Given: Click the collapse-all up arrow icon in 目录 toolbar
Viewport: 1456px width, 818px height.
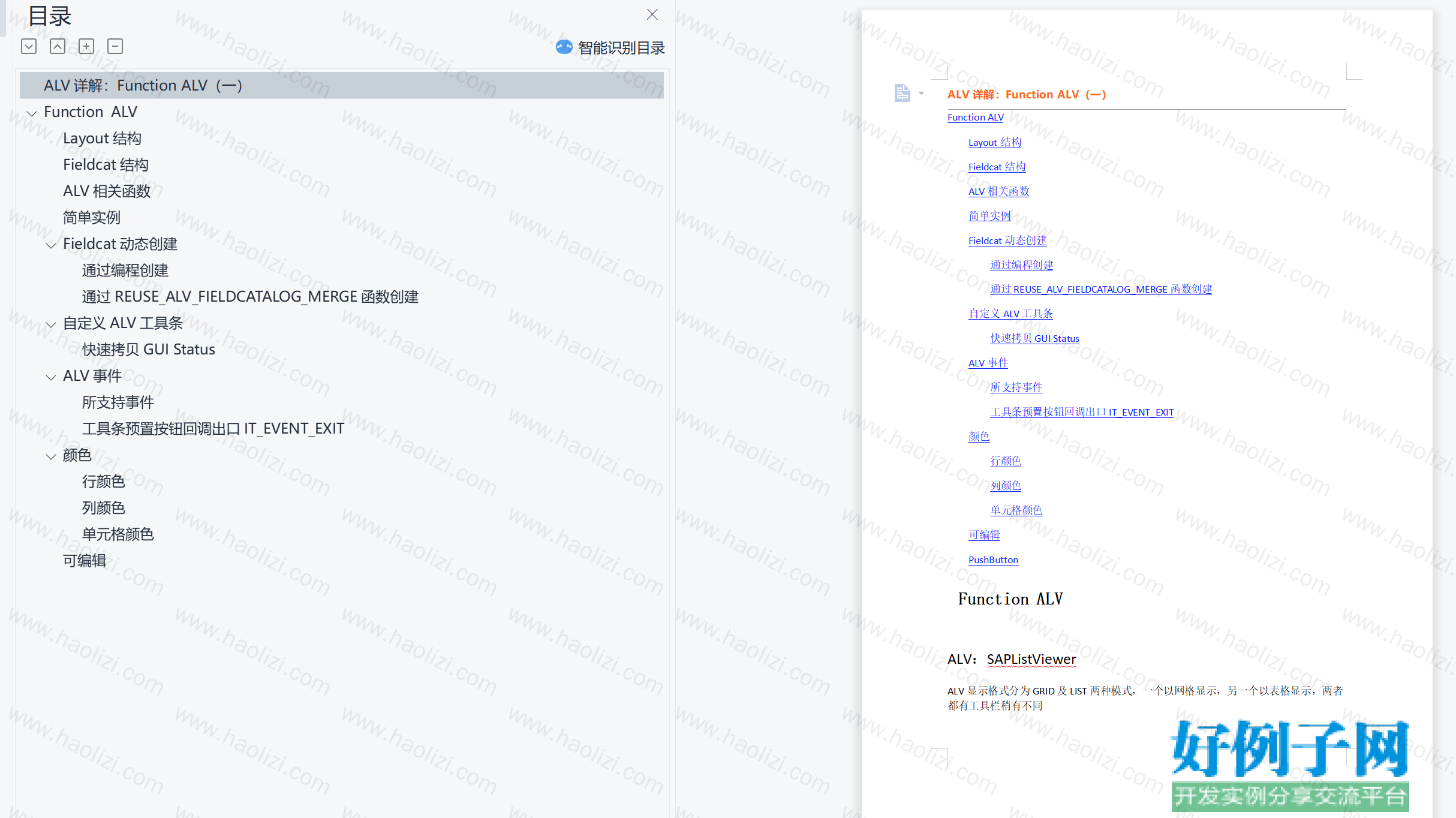Looking at the screenshot, I should click(x=58, y=46).
